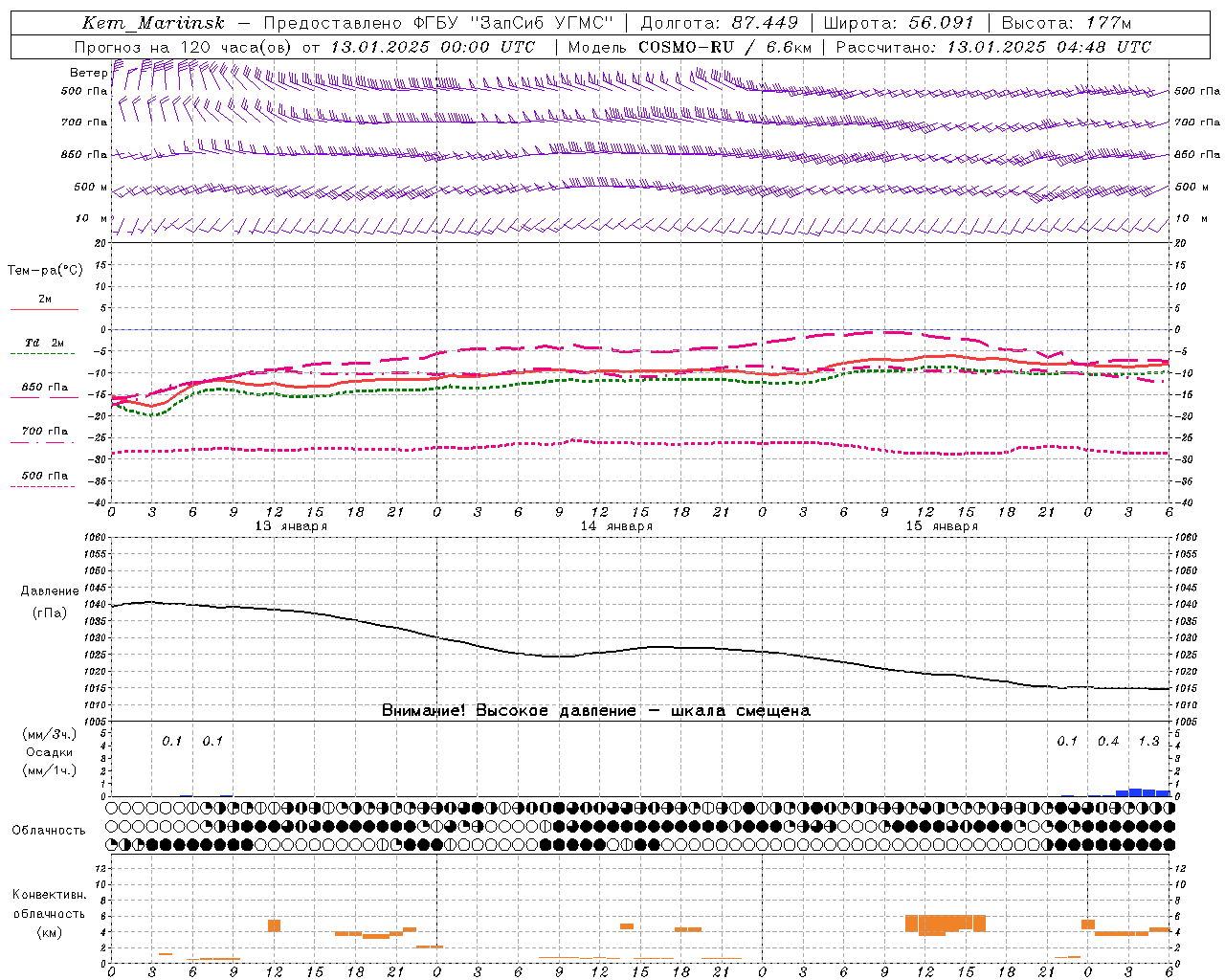Select the 'Долгота: 87.449' header field

click(x=719, y=23)
